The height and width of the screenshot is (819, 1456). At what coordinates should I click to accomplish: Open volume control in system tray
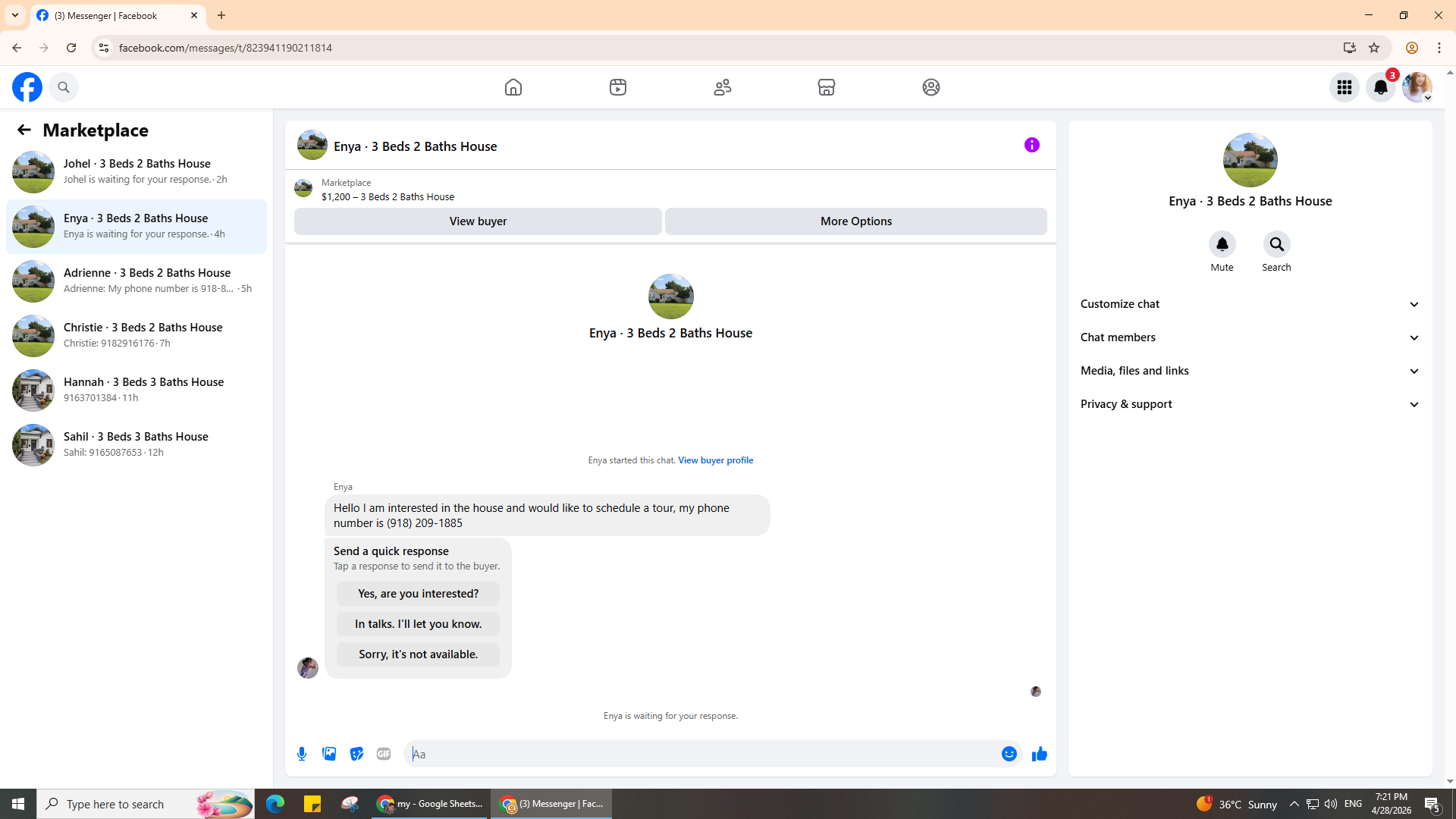(1331, 804)
